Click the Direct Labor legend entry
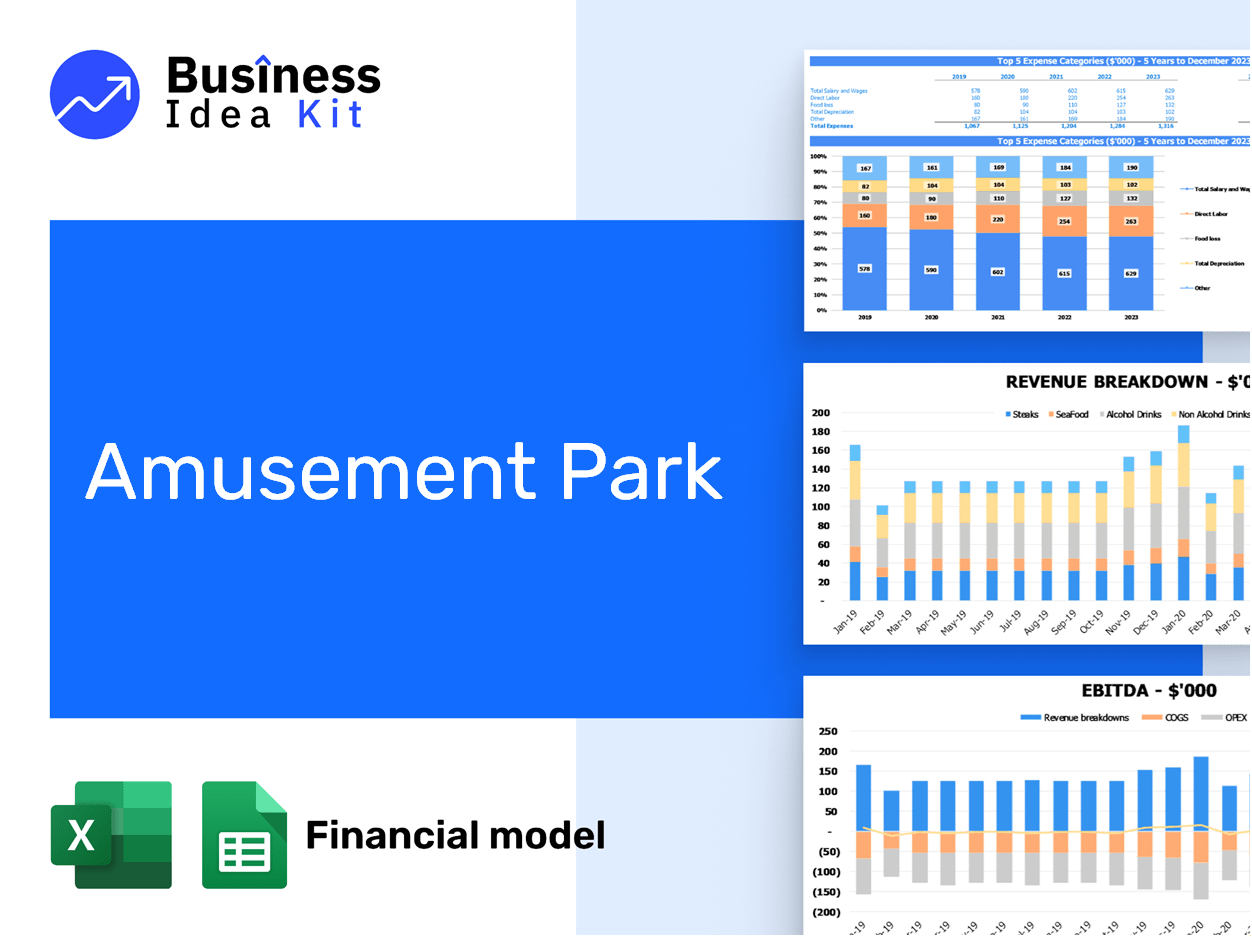 click(1209, 214)
